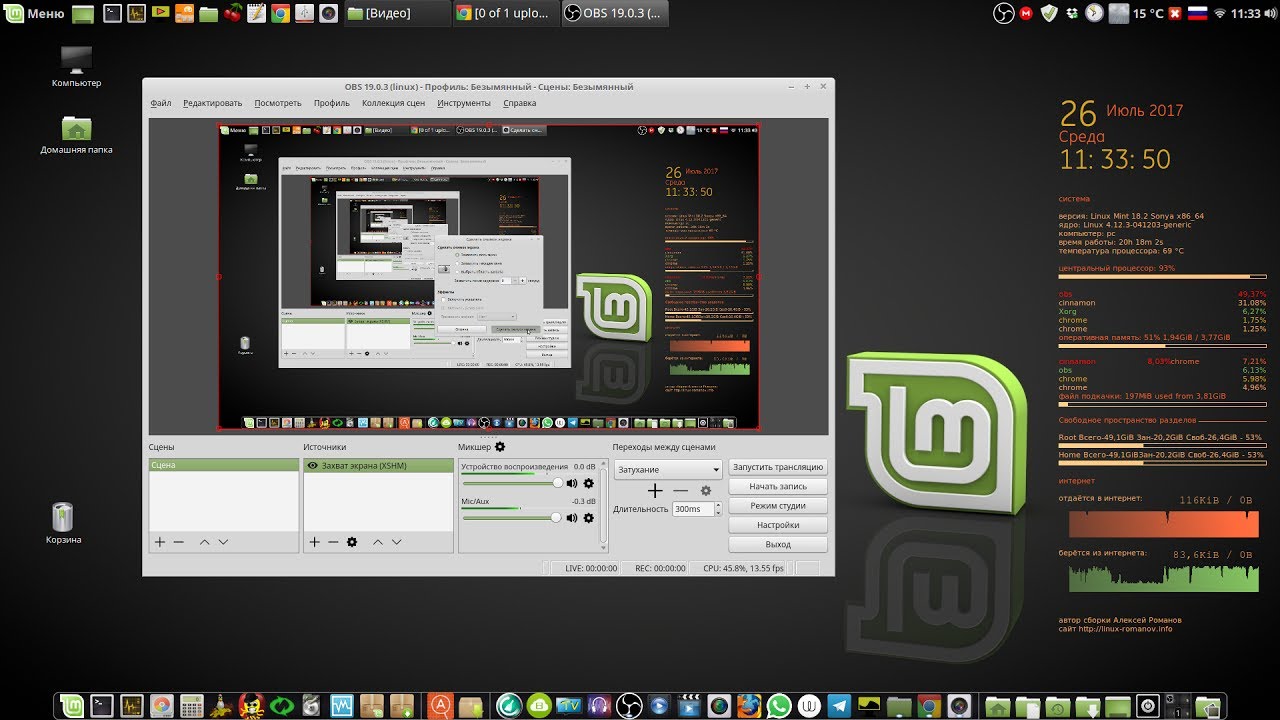Open the Профиль menu
1280x720 pixels.
331,103
